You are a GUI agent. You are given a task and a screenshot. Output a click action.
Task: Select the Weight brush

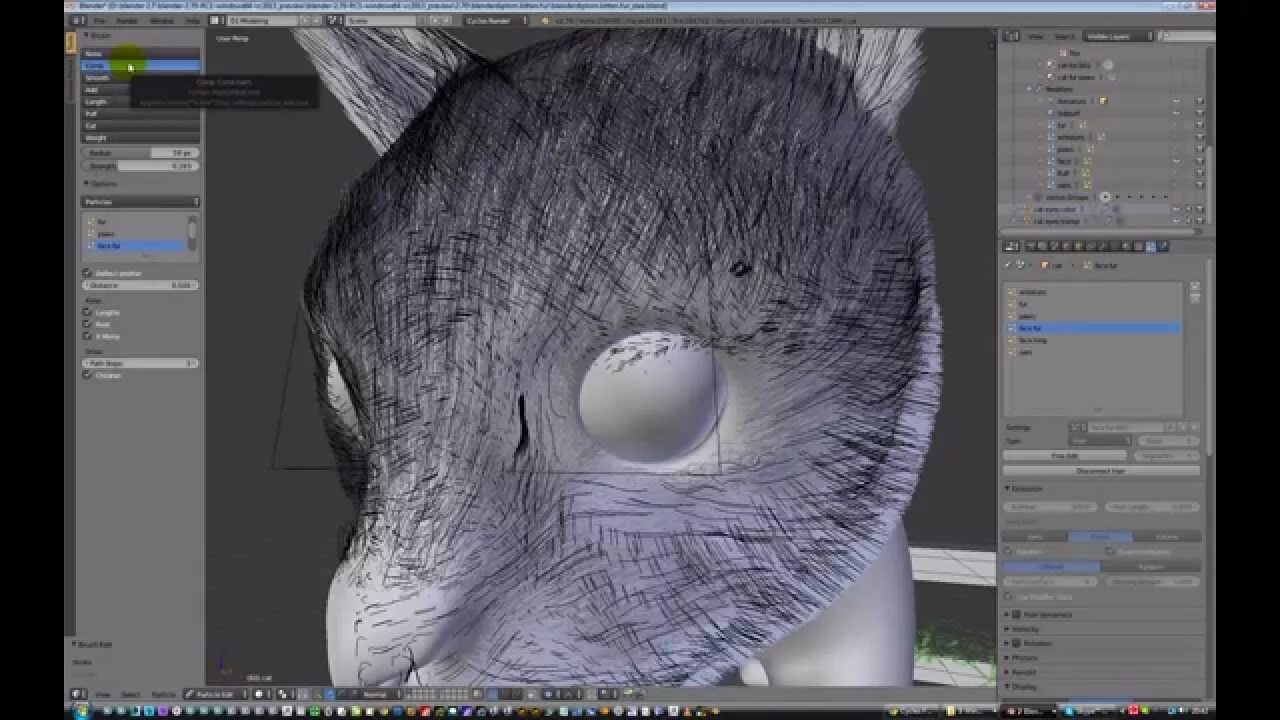(140, 138)
